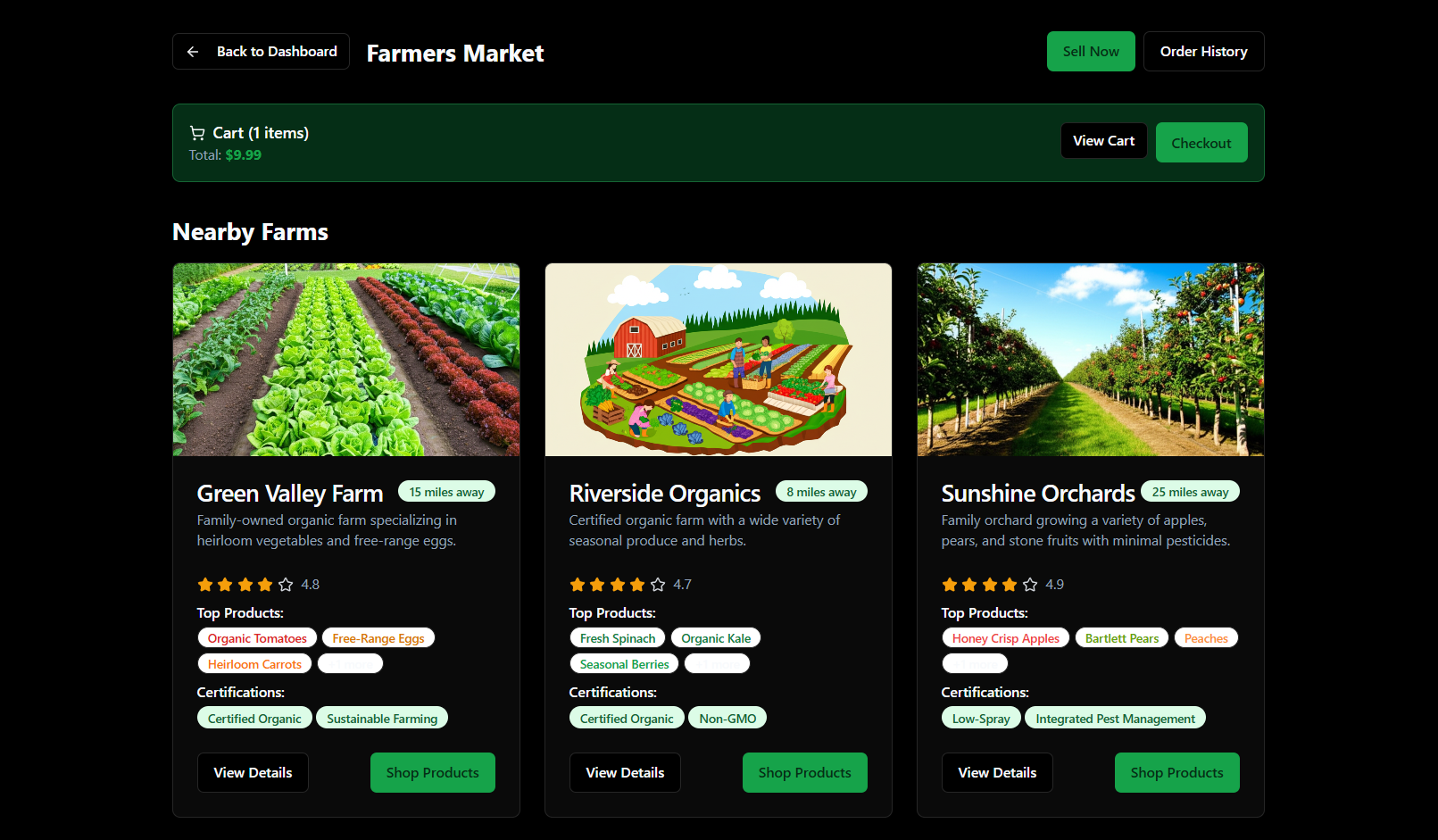Click the shopping cart icon

click(x=197, y=133)
